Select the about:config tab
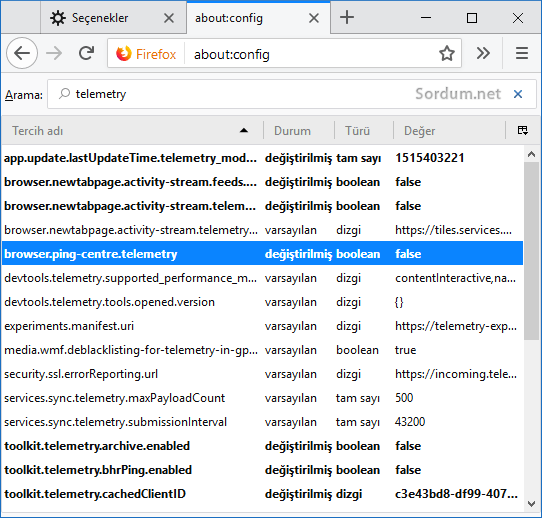Viewport: 542px width, 518px height. coord(258,18)
